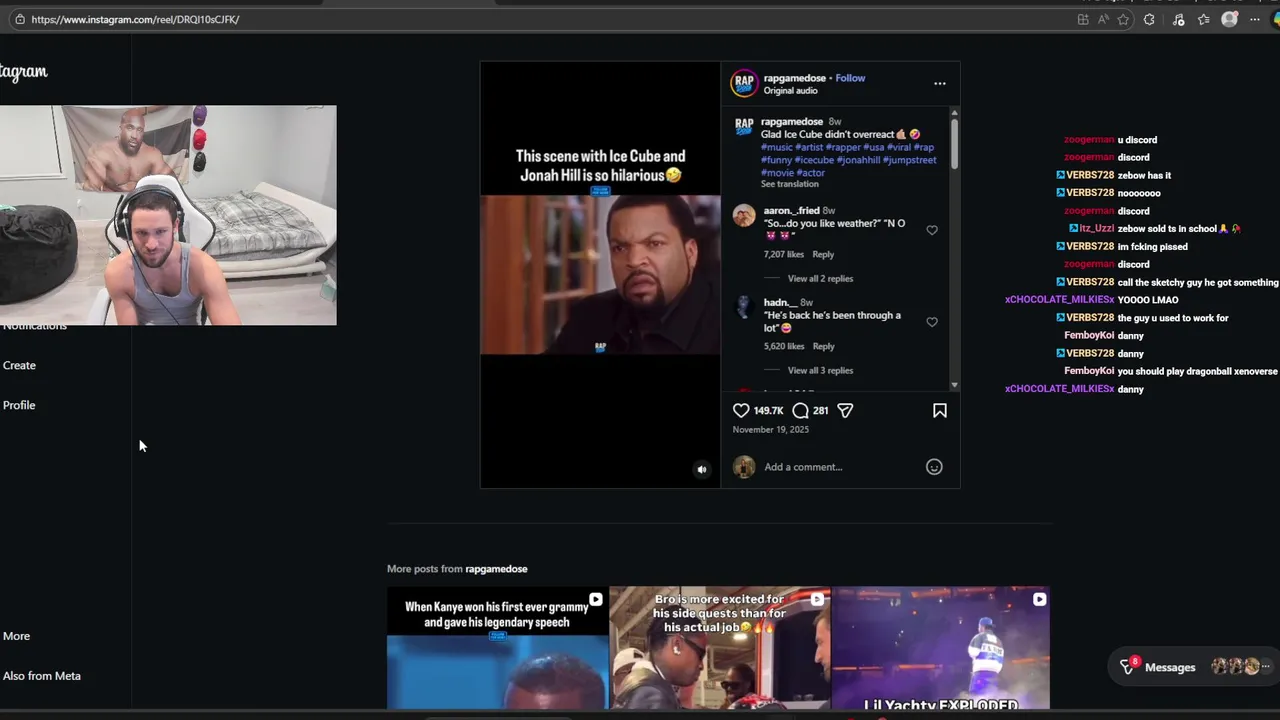Click the #jonahhill hashtag
Viewport: 1280px width, 720px height.
[858, 160]
